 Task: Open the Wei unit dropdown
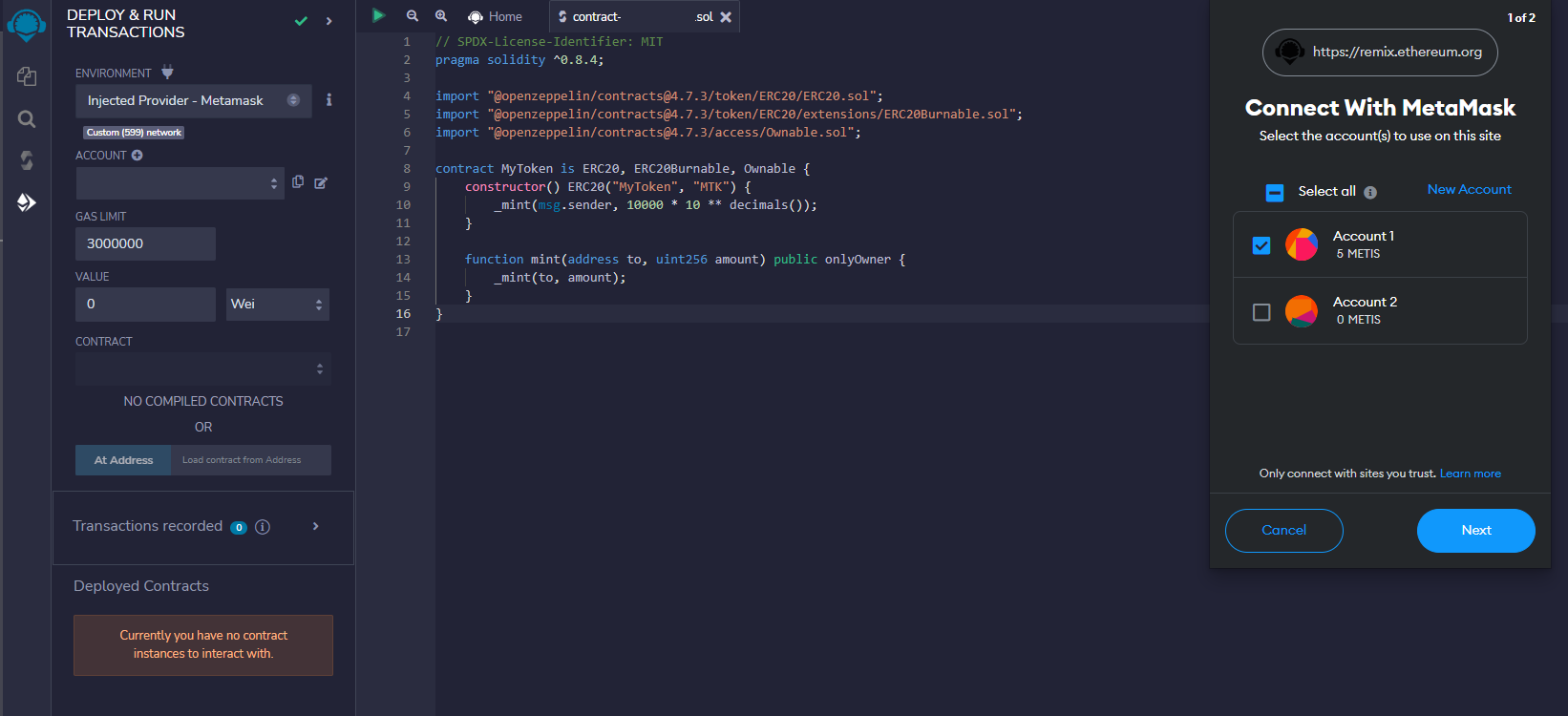[278, 305]
